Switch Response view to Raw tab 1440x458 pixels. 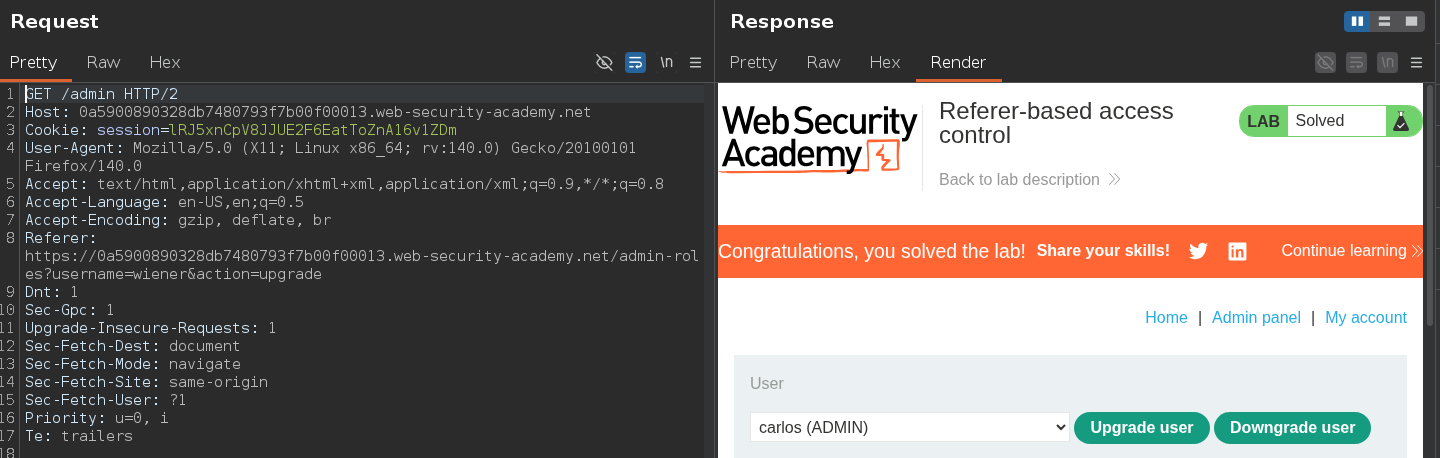click(x=823, y=62)
